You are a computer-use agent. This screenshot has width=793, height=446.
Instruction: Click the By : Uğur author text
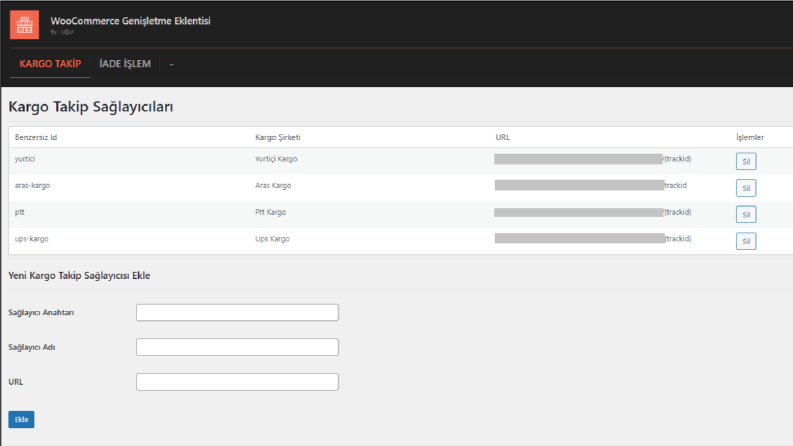point(62,32)
